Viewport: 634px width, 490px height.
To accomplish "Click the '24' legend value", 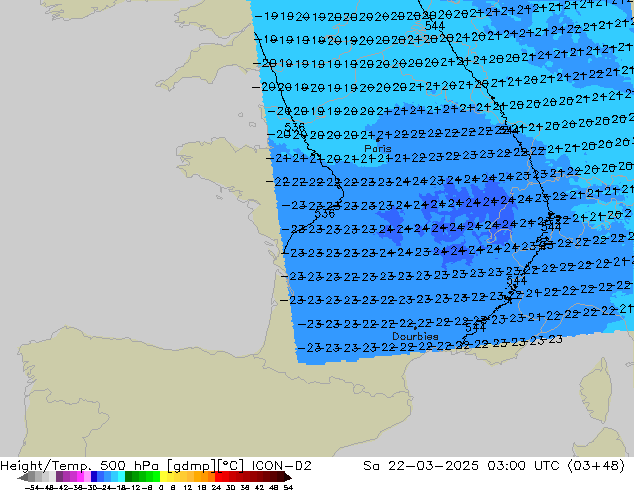I will (x=216, y=488).
